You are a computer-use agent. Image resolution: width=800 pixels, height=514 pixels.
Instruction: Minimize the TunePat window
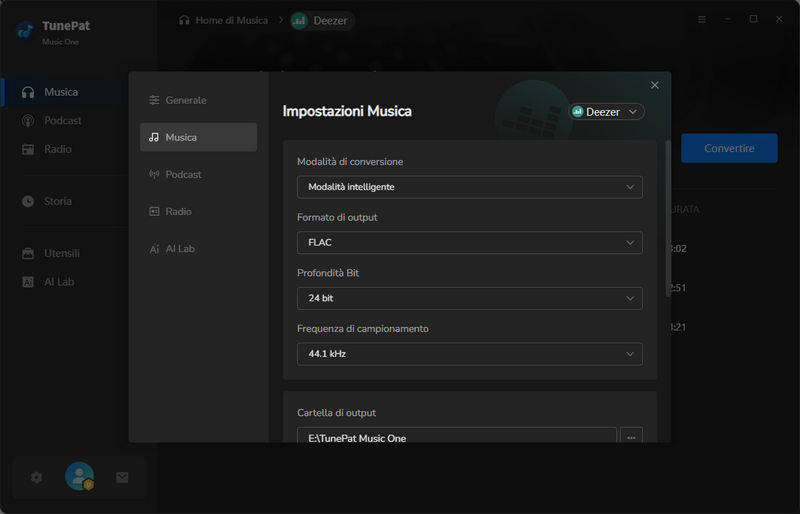728,19
